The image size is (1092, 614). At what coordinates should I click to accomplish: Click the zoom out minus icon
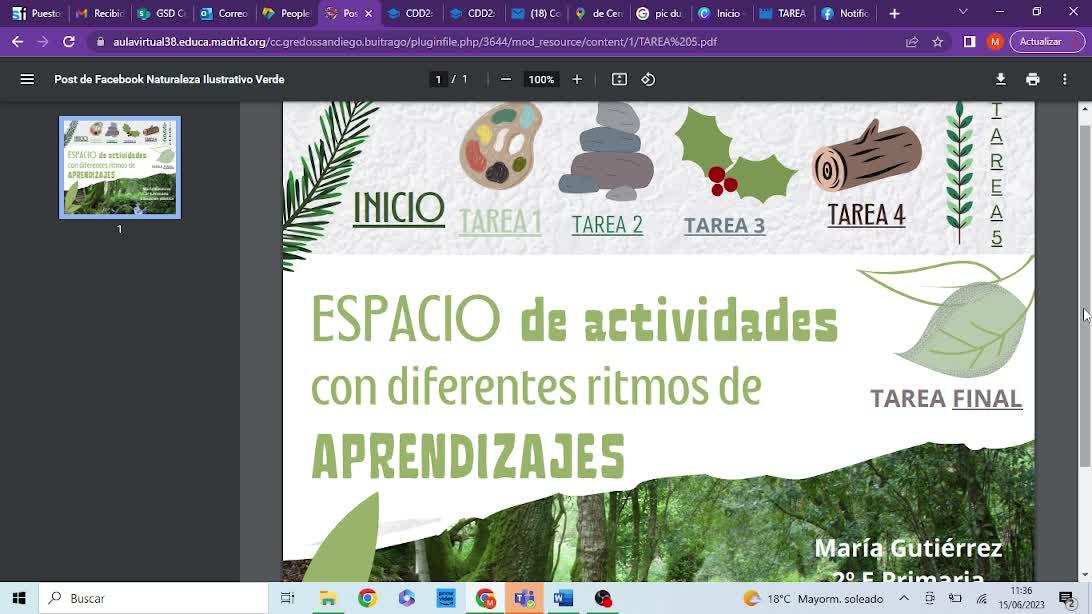(506, 79)
